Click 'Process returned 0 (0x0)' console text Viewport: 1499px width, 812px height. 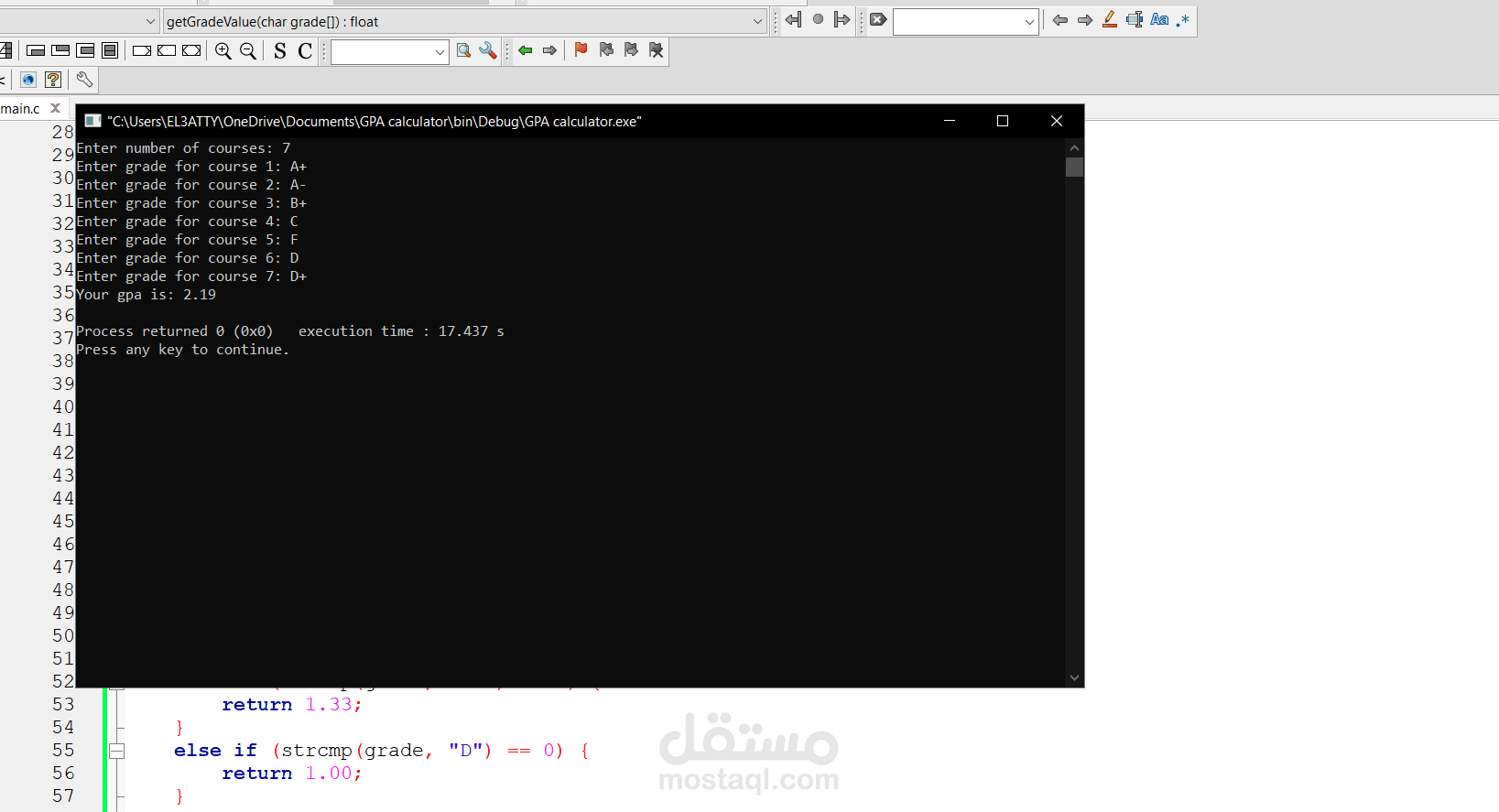coord(175,331)
